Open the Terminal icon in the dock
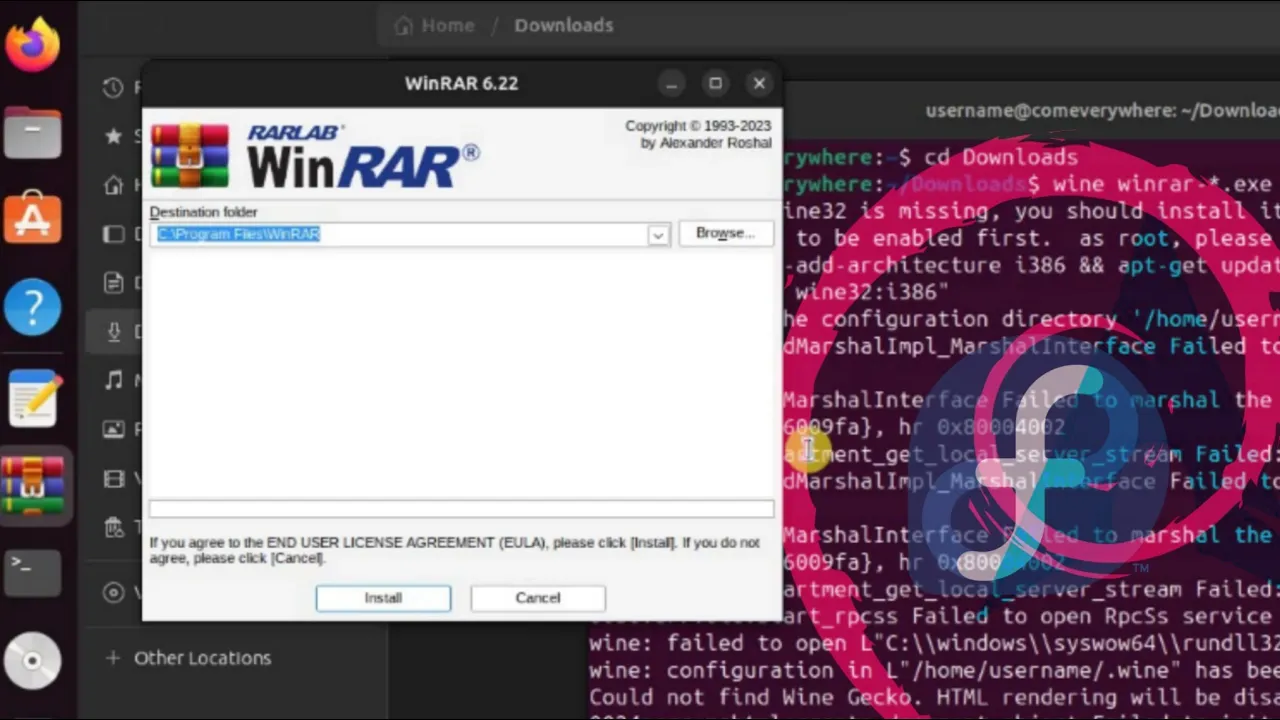The width and height of the screenshot is (1280, 720). click(32, 572)
